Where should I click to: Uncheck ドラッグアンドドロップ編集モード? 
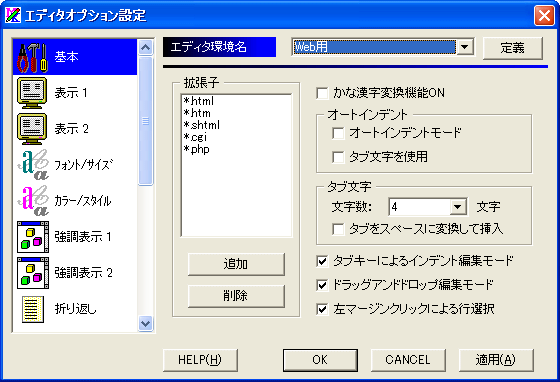tap(322, 285)
